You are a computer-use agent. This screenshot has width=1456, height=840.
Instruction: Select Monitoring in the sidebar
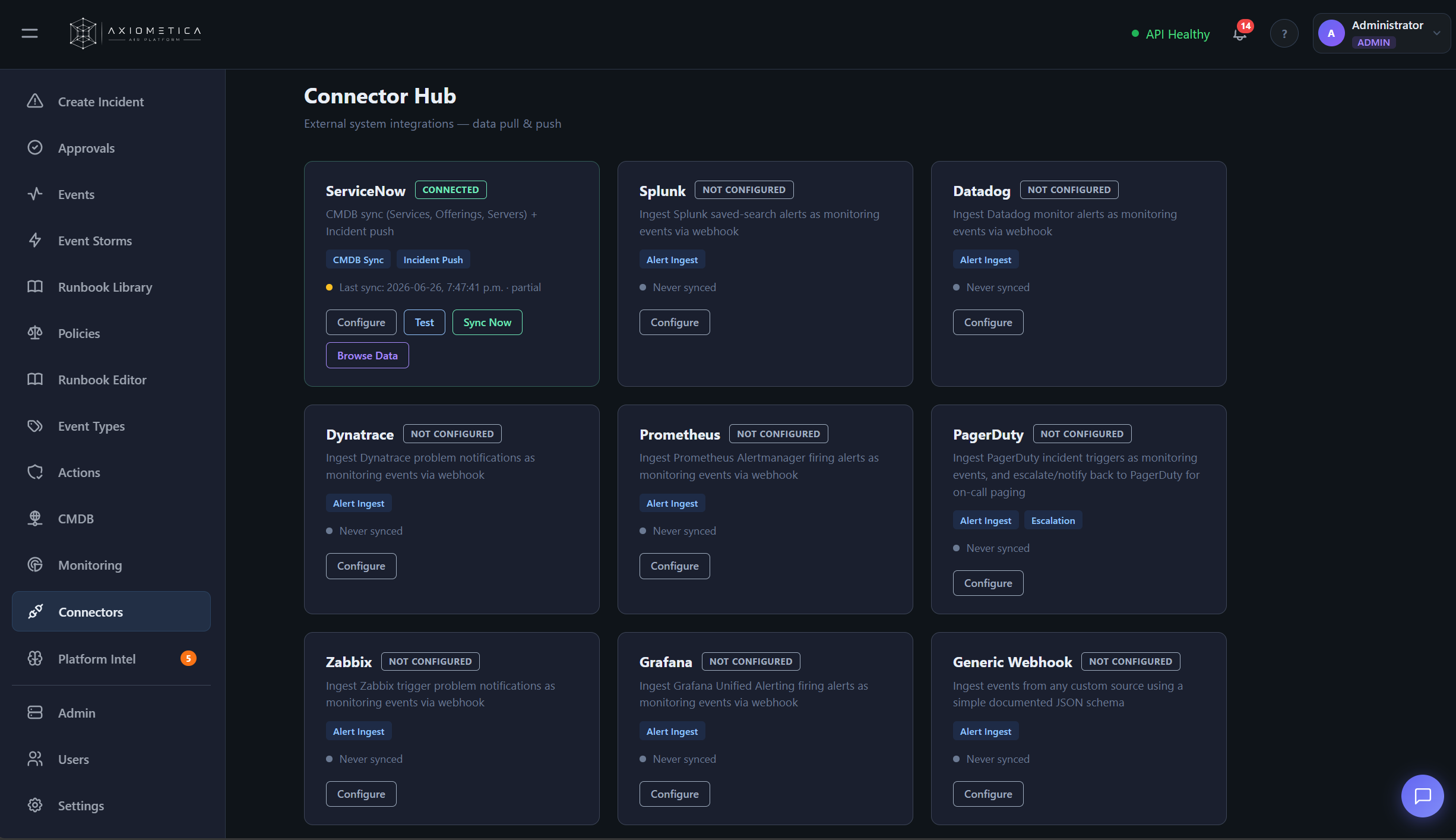(111, 565)
